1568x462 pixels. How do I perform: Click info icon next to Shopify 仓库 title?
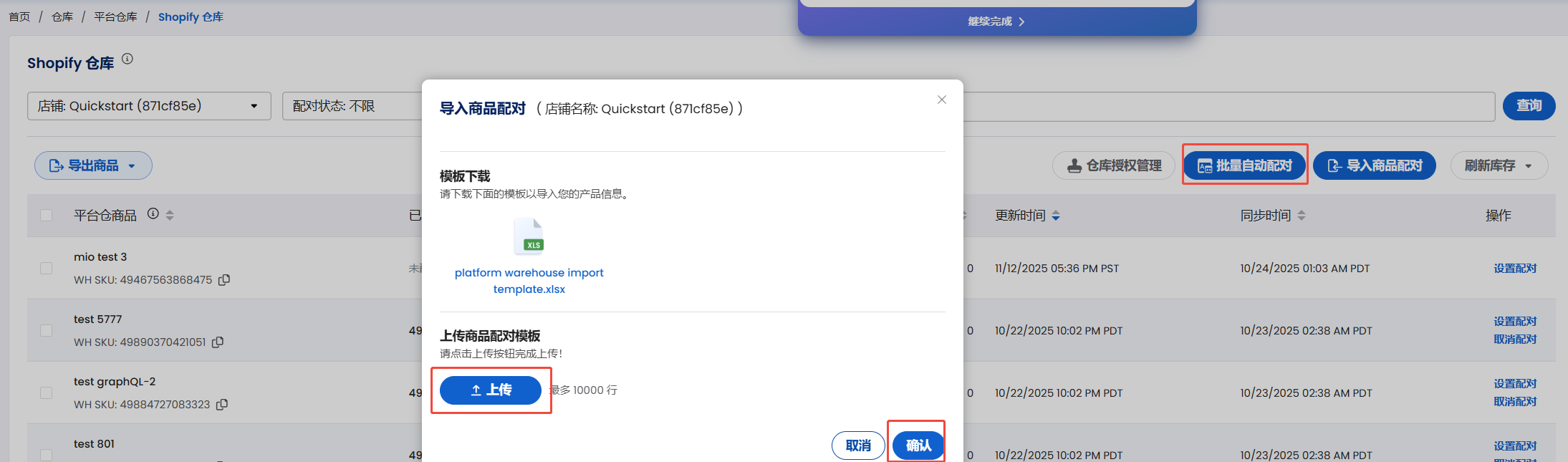[128, 59]
